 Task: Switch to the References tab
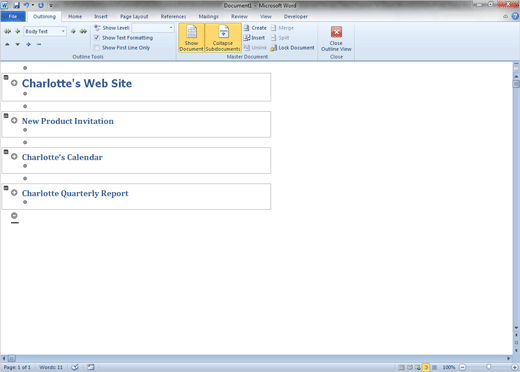173,16
